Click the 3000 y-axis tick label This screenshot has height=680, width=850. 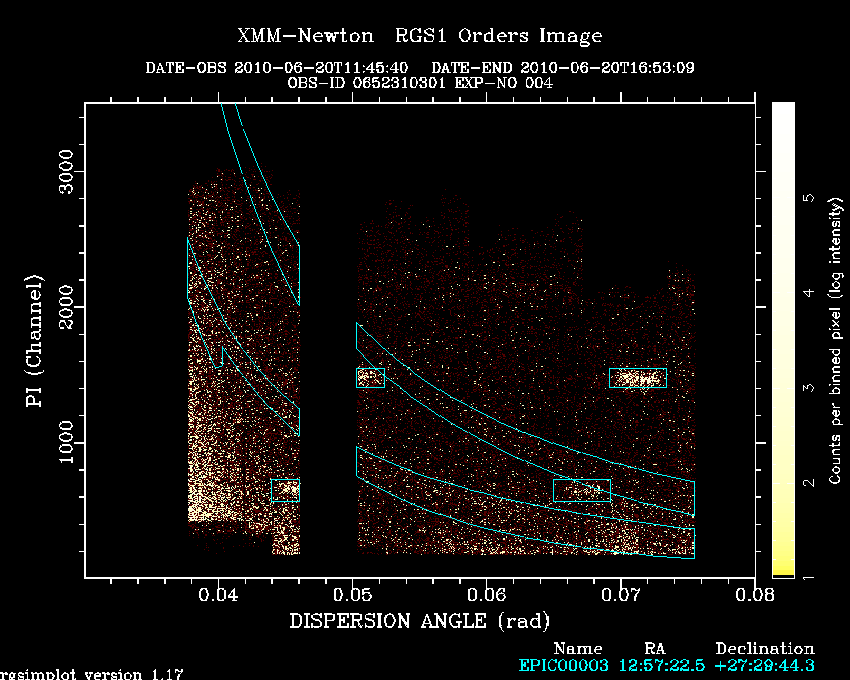pyautogui.click(x=66, y=171)
